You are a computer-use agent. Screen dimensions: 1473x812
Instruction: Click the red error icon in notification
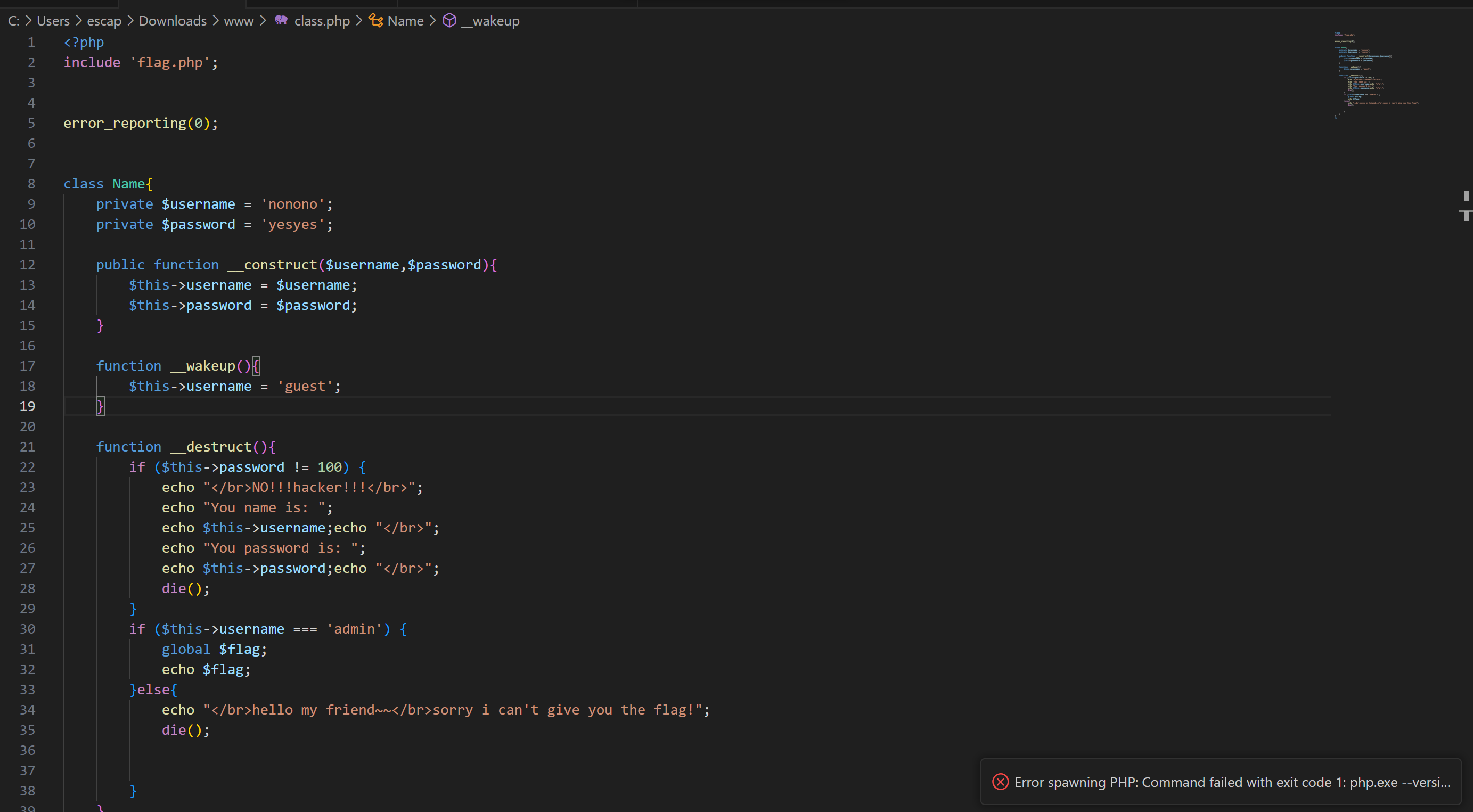coord(1000,782)
